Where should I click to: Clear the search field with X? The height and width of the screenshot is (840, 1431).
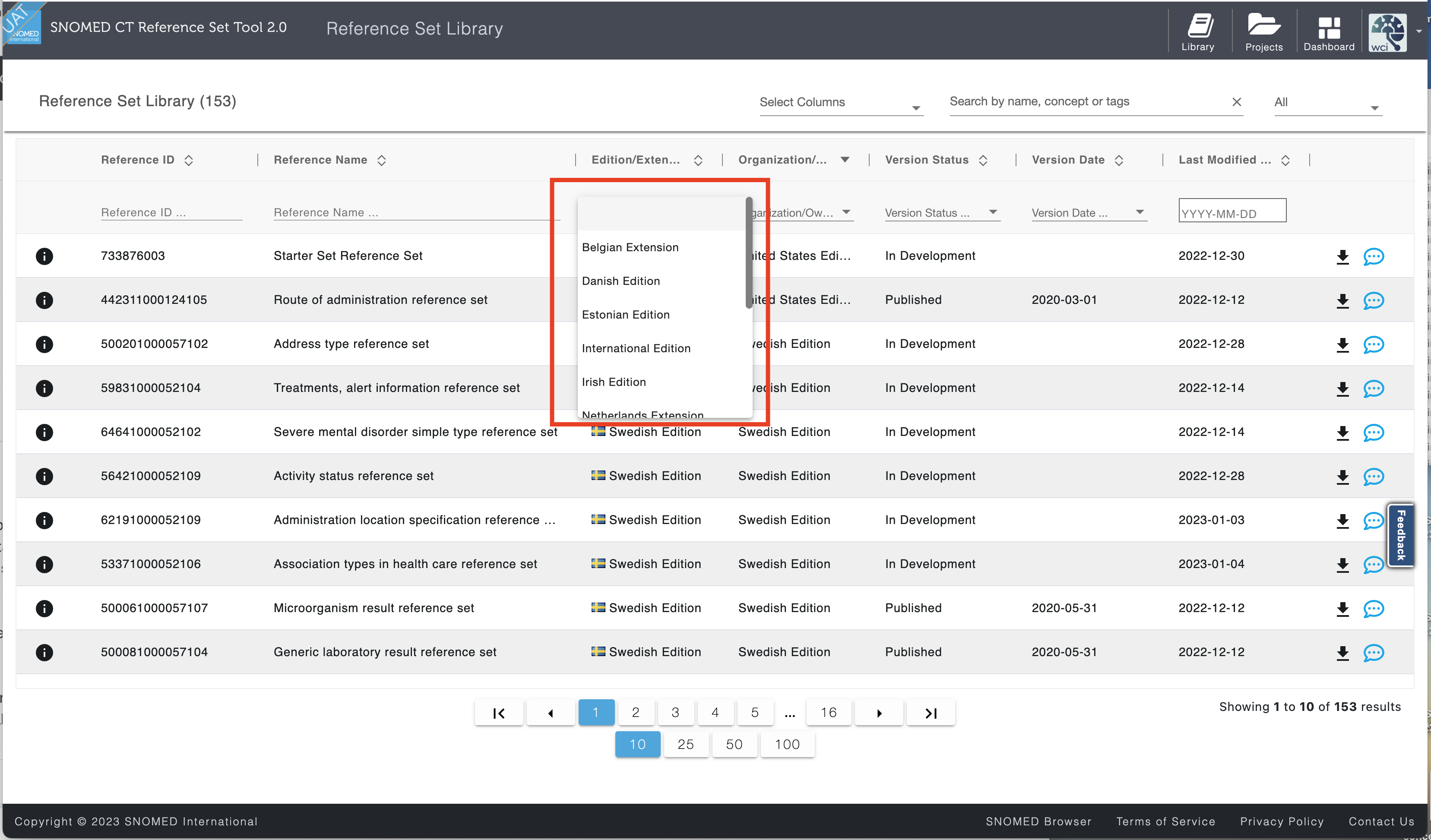pyautogui.click(x=1236, y=101)
